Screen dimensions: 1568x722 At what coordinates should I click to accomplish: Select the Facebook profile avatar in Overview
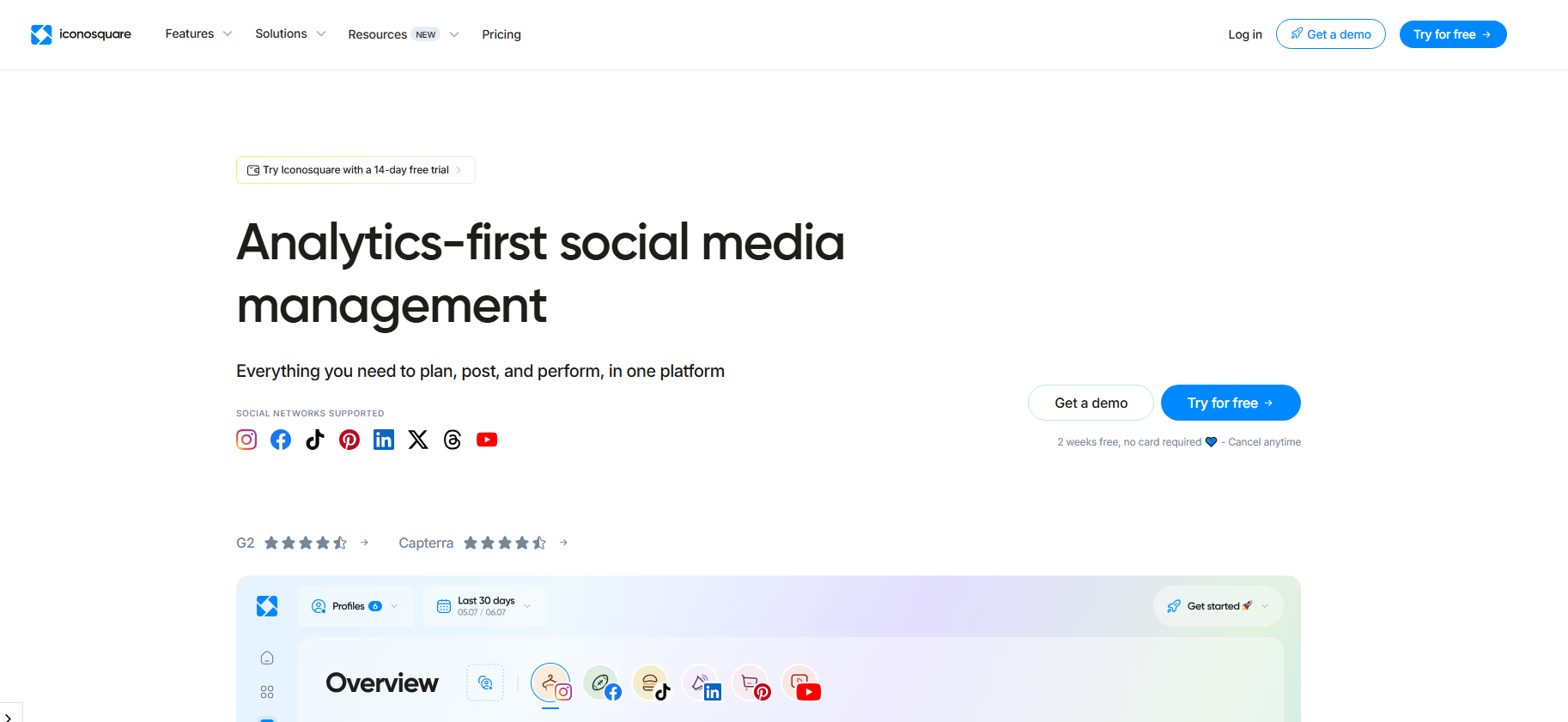[x=601, y=684]
